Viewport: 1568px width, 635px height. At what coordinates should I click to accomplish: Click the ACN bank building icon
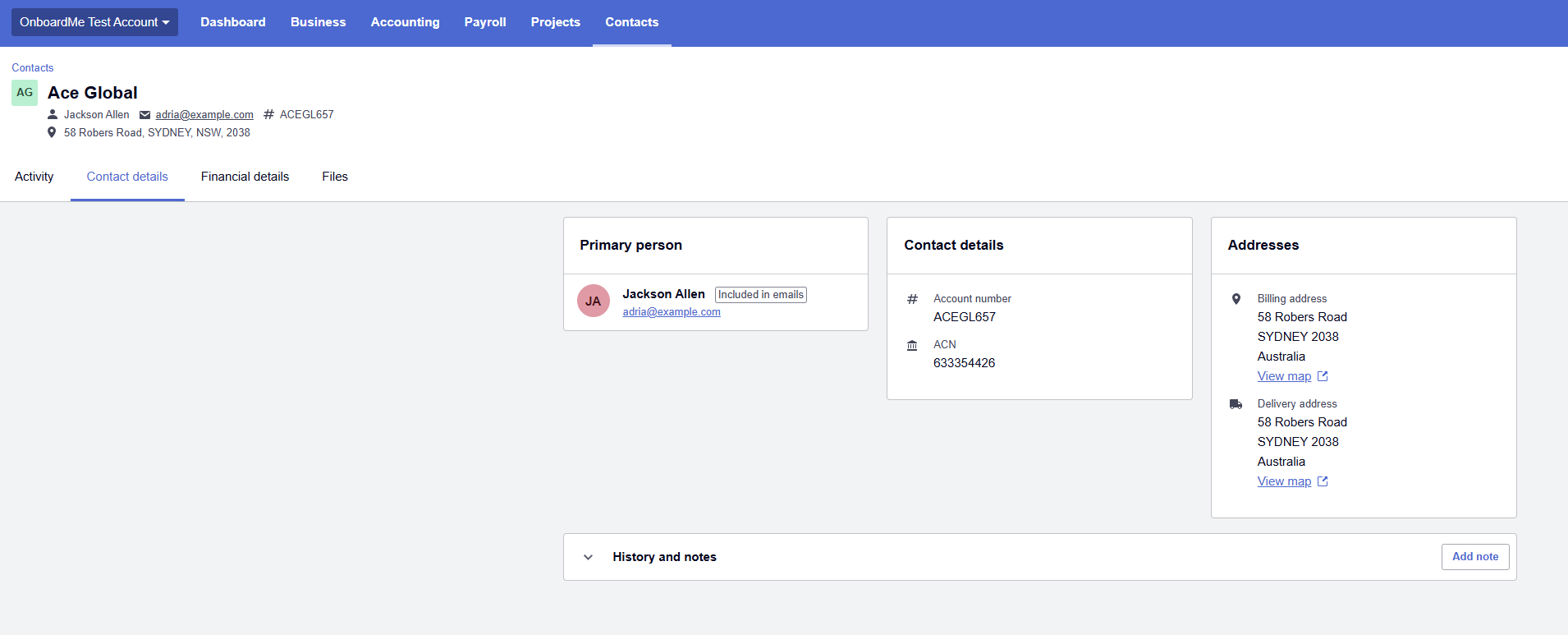point(912,346)
